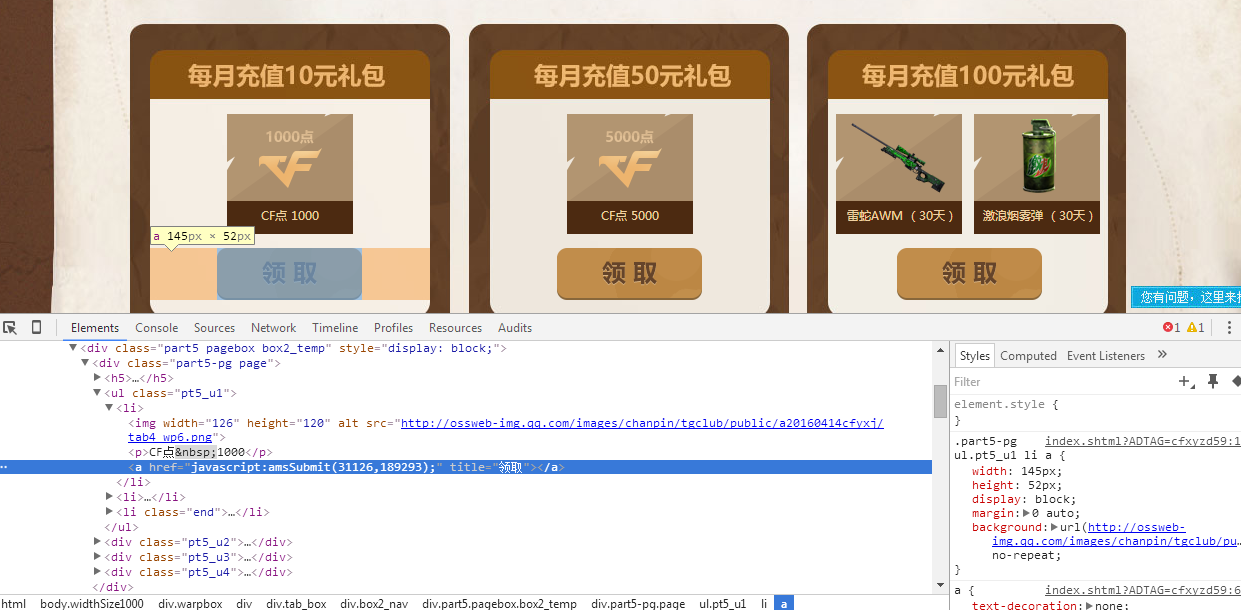Click the yellow warning count indicator
1241x610 pixels.
1195,328
